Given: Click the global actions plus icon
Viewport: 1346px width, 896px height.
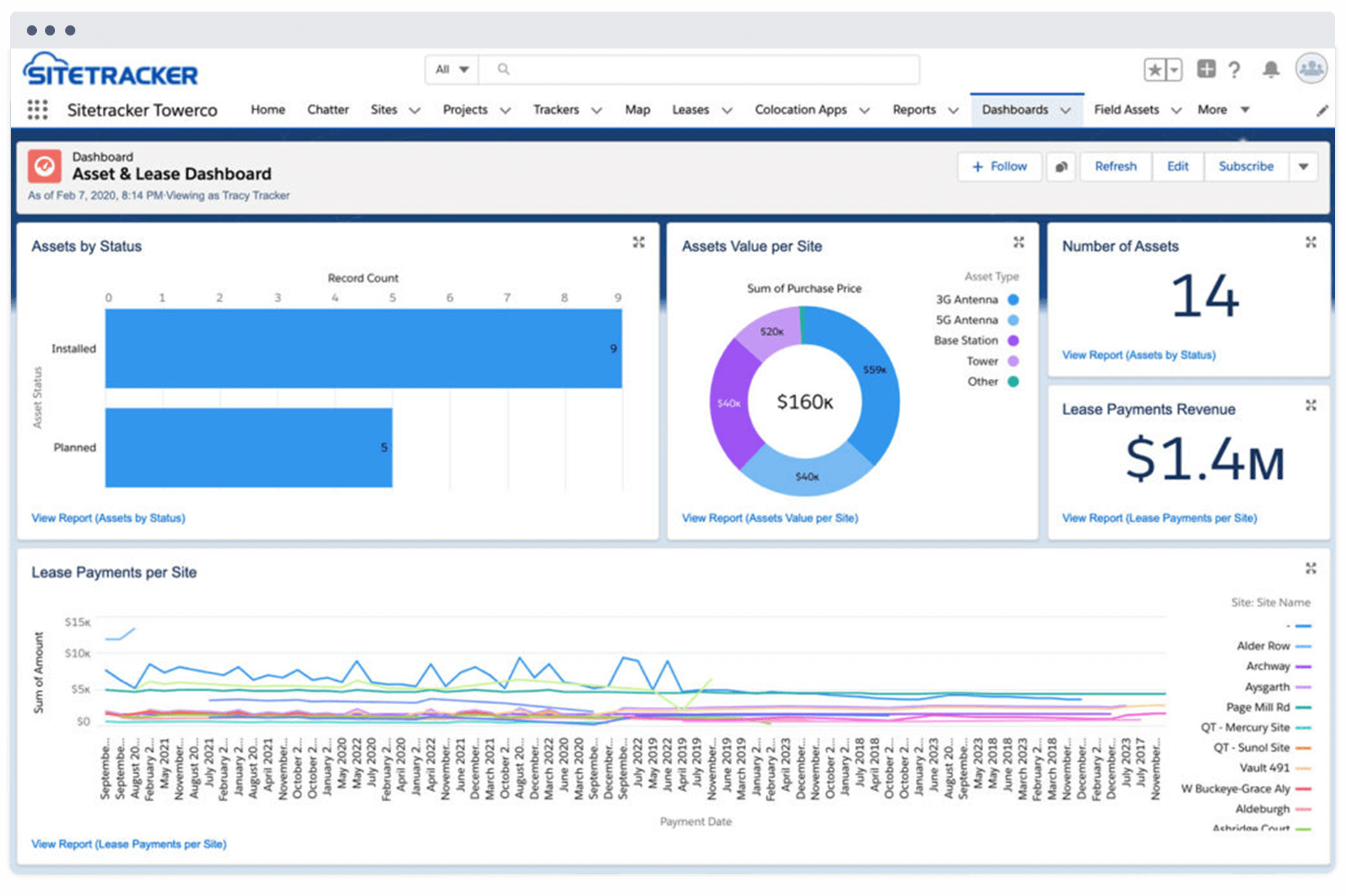Looking at the screenshot, I should [x=1206, y=69].
